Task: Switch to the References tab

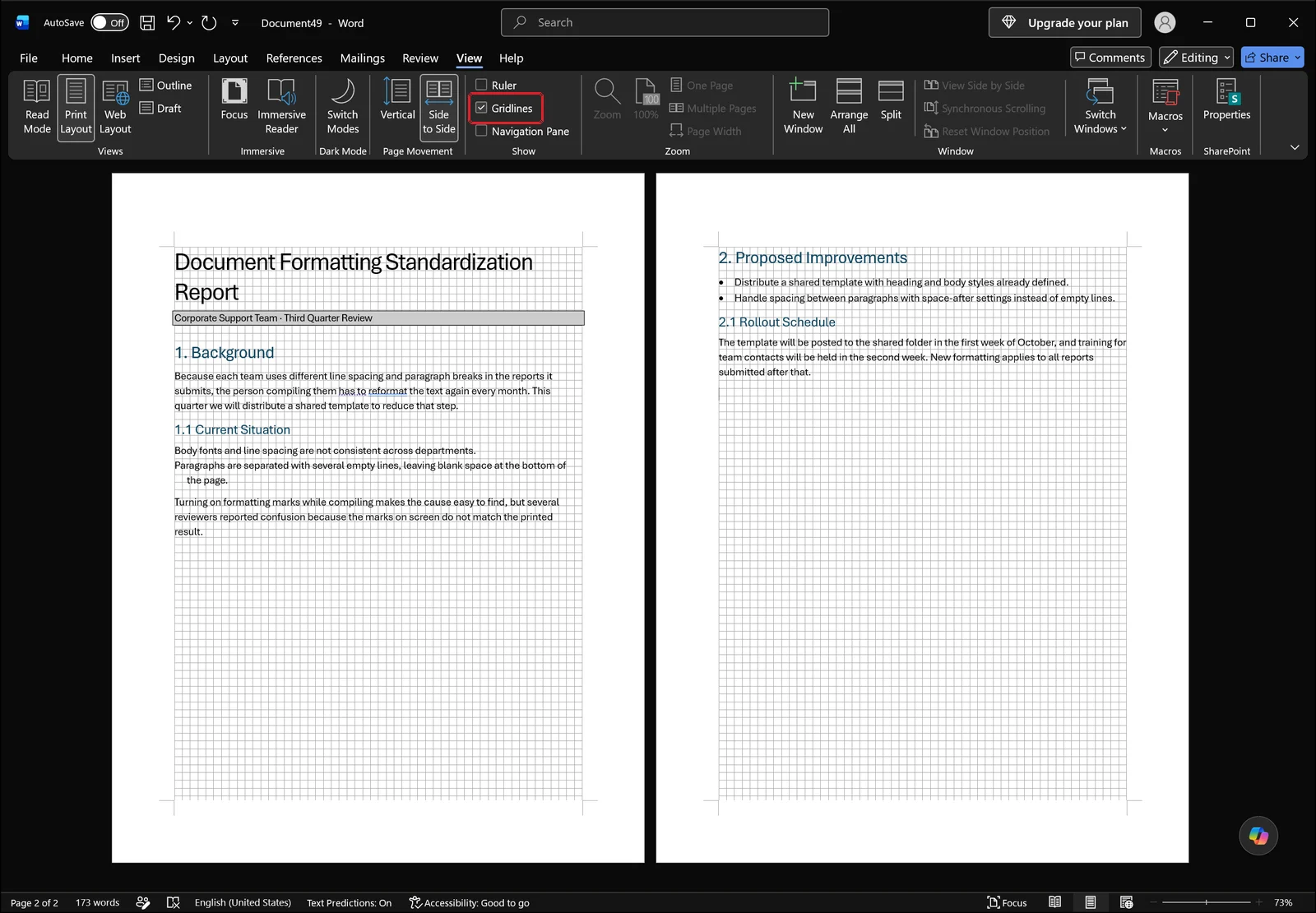Action: [294, 58]
